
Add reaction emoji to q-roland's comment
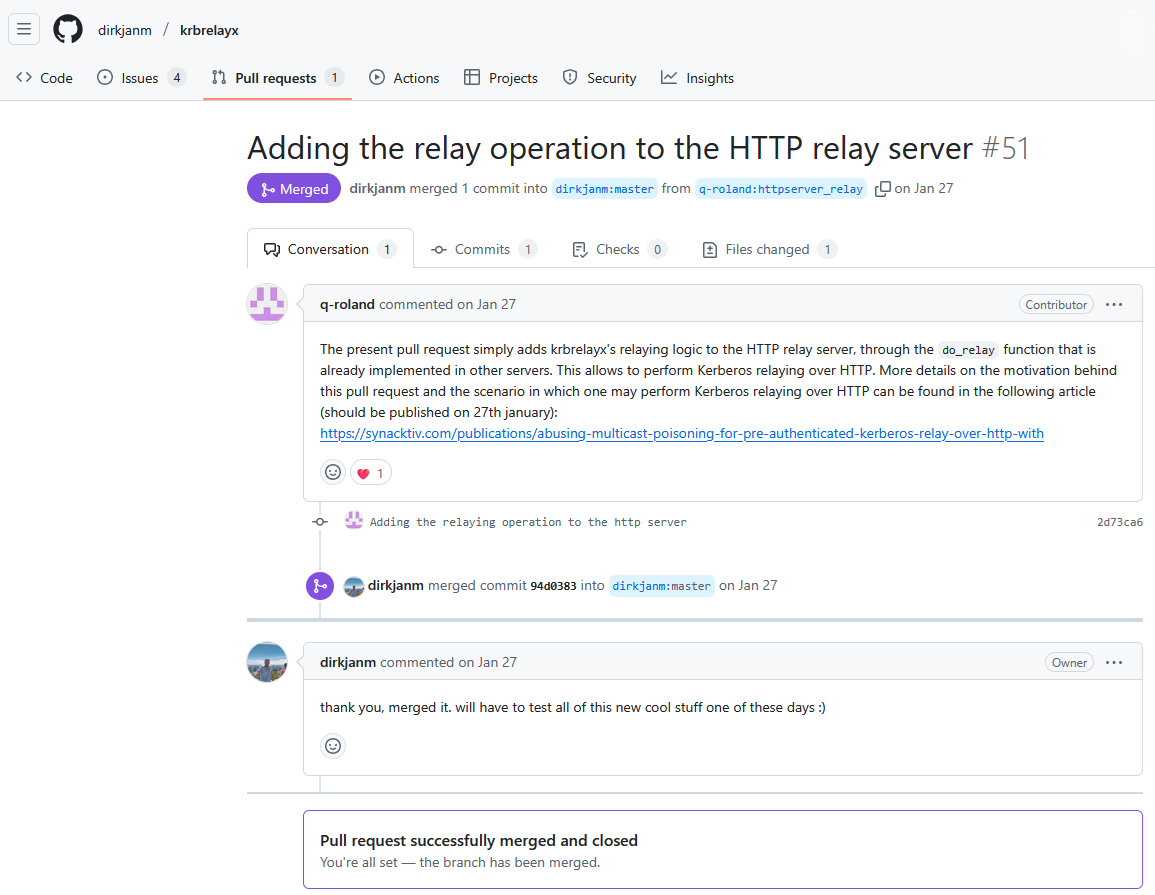tap(333, 472)
